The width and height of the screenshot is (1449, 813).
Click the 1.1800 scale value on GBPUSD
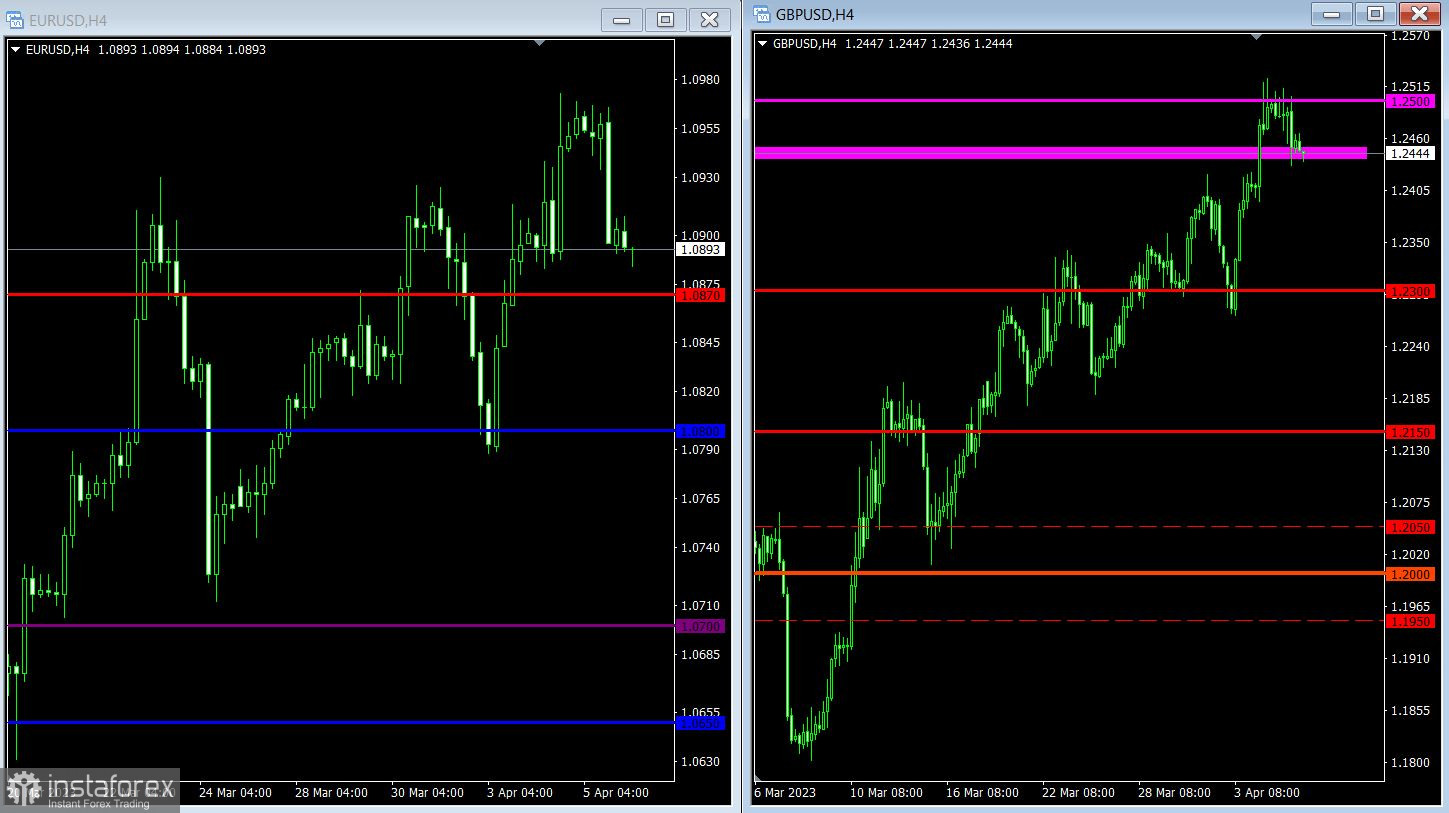click(1410, 763)
